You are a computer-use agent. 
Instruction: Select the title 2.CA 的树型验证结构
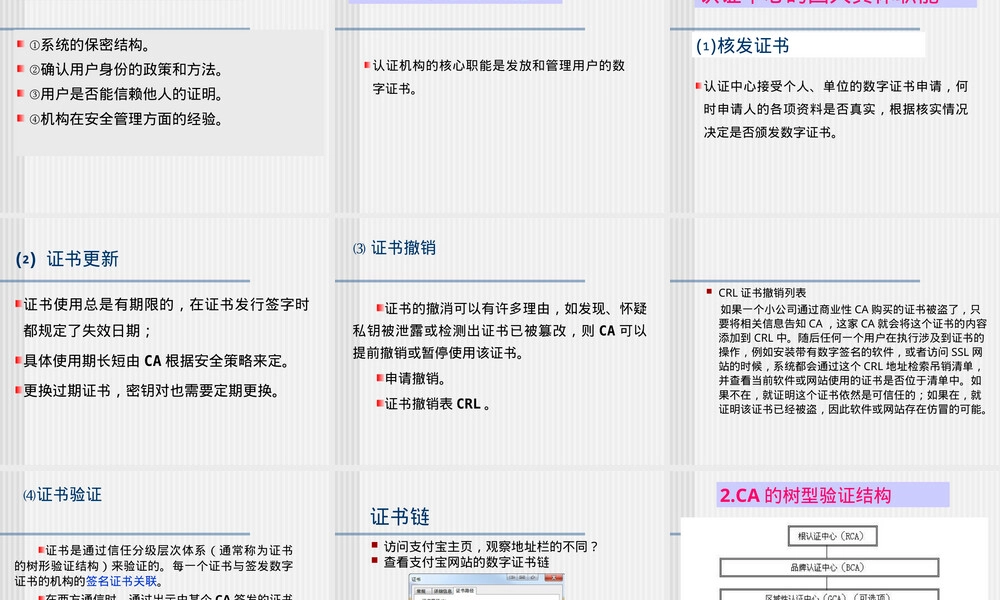(x=805, y=495)
